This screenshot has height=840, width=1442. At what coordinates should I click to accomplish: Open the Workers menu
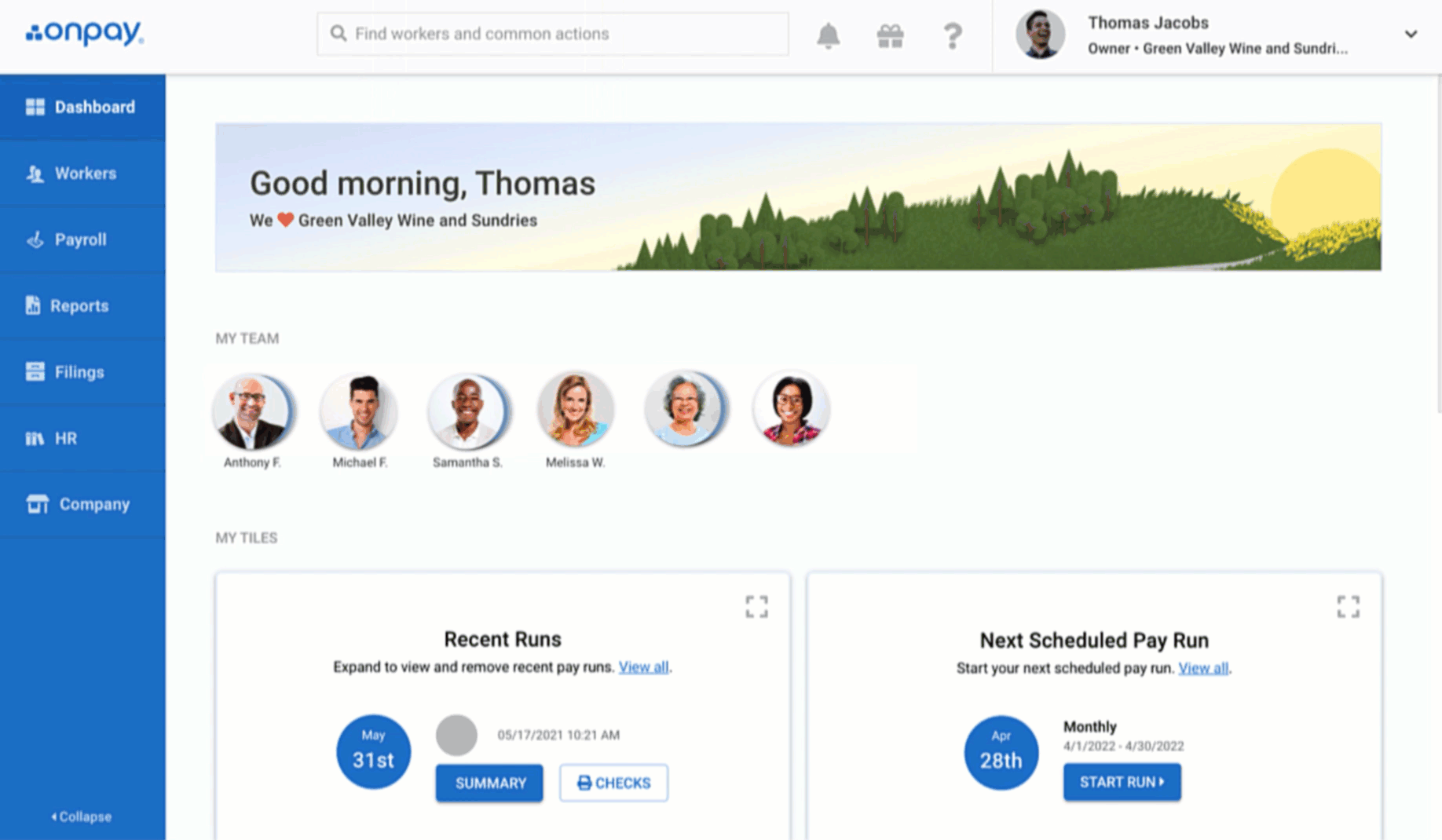pos(83,173)
